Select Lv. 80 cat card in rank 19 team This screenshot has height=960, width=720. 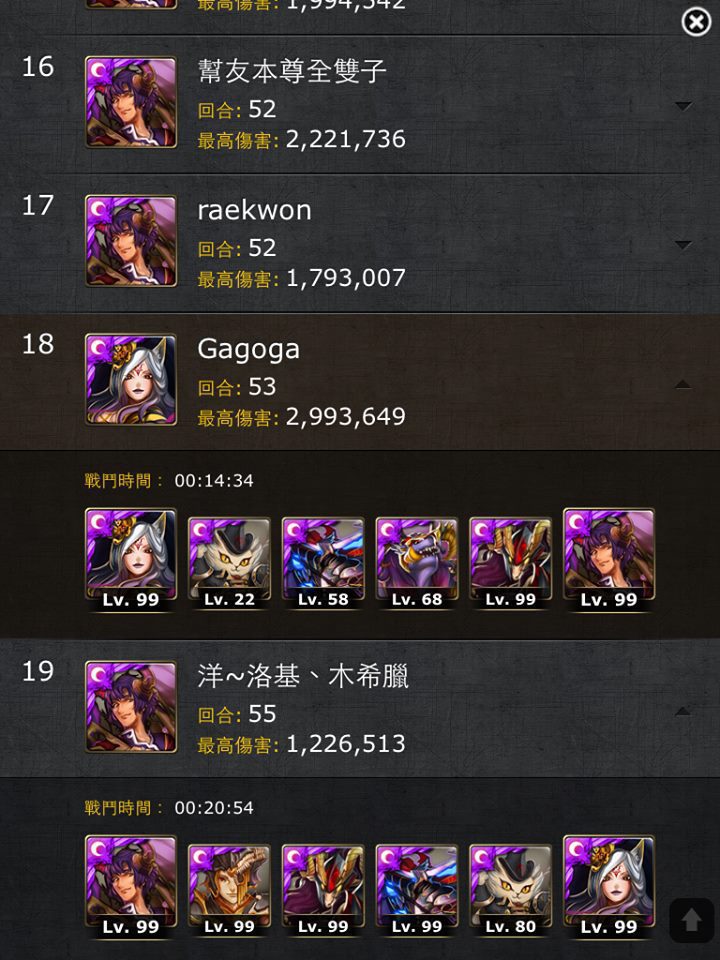pos(510,890)
